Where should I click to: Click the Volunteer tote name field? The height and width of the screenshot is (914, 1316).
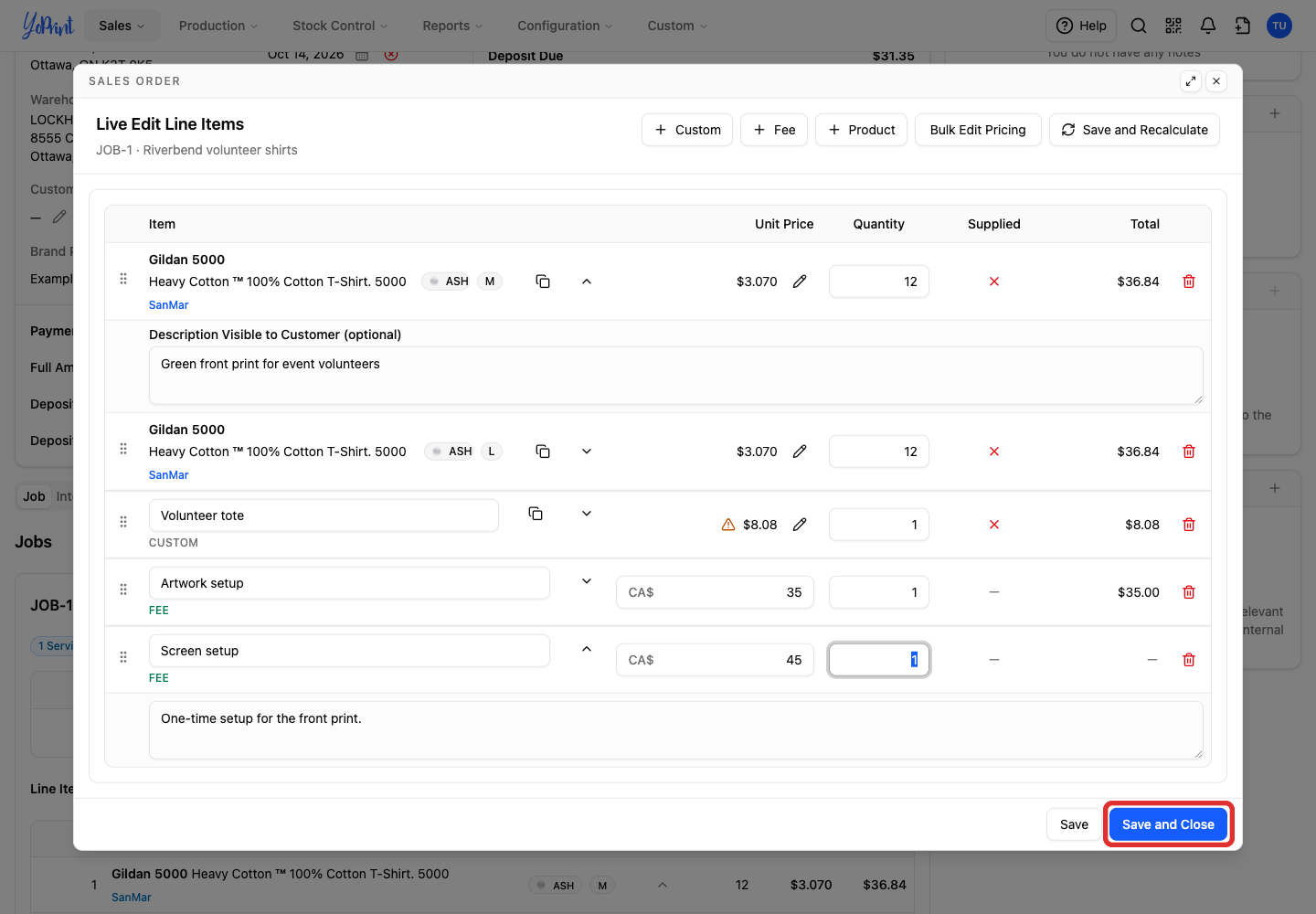[x=324, y=515]
